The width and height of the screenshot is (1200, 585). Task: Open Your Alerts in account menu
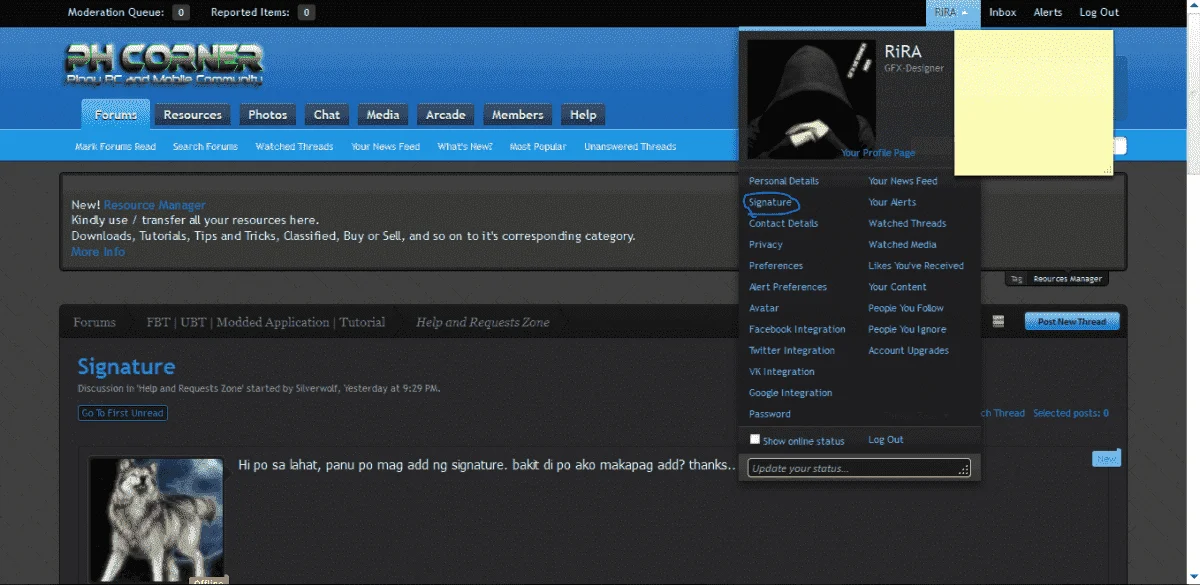pyautogui.click(x=892, y=202)
